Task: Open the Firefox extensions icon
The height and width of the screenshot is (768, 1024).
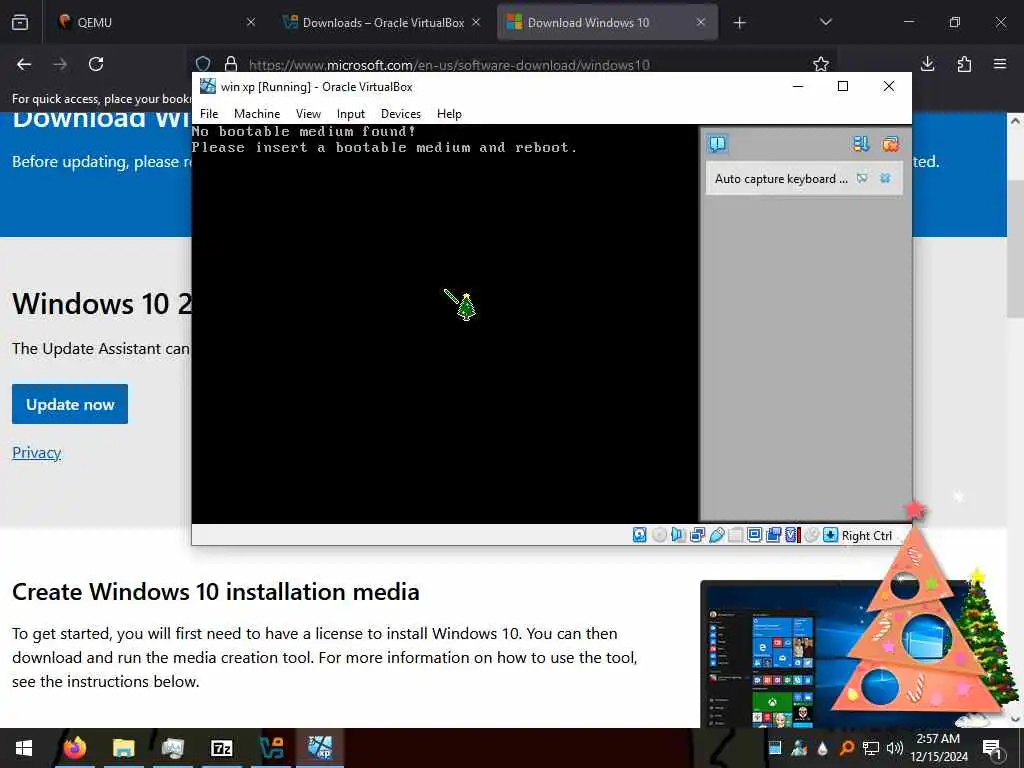Action: (964, 64)
